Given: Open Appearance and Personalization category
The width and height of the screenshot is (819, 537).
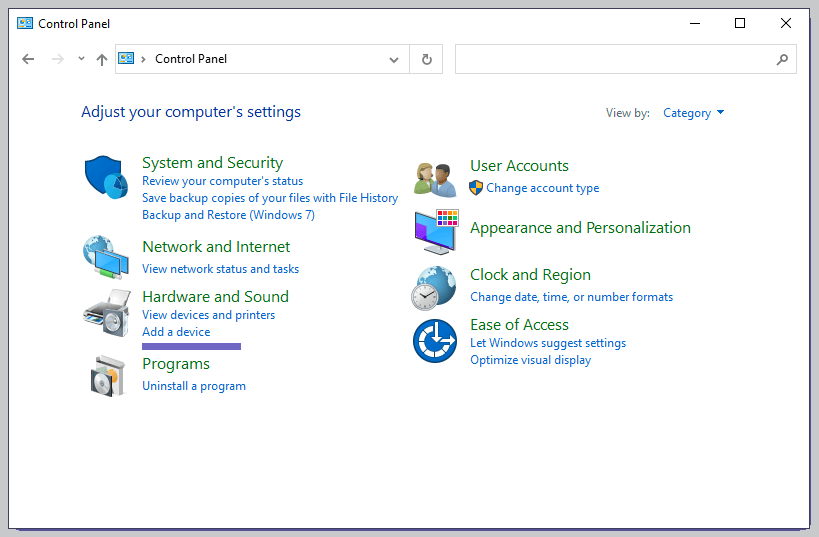Looking at the screenshot, I should pos(580,228).
